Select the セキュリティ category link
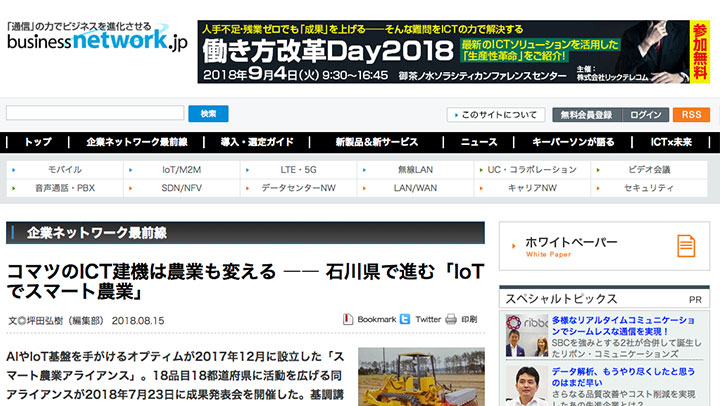The height and width of the screenshot is (406, 720). pos(649,188)
